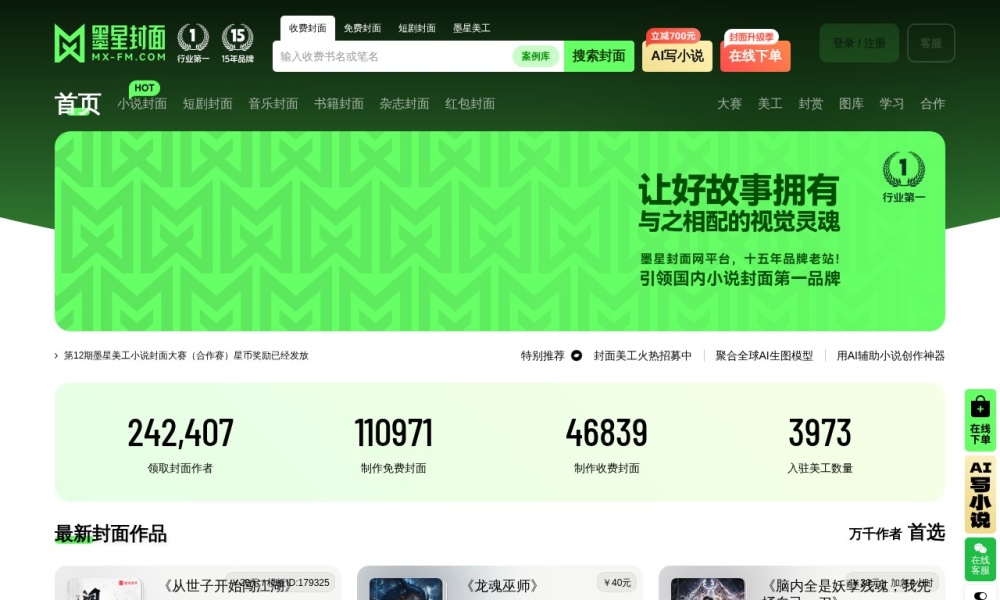Click the chevron before 第12期 announcement

pos(56,356)
